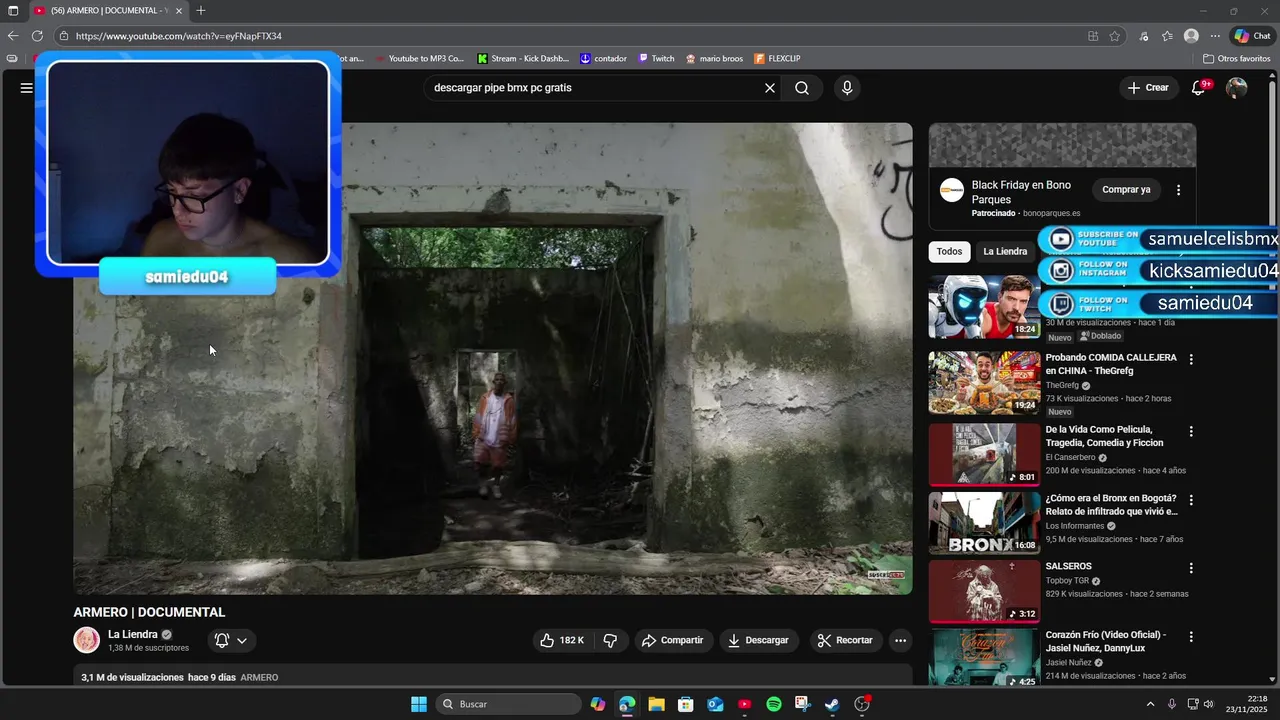
Task: Open a new browser tab
Action: click(201, 10)
